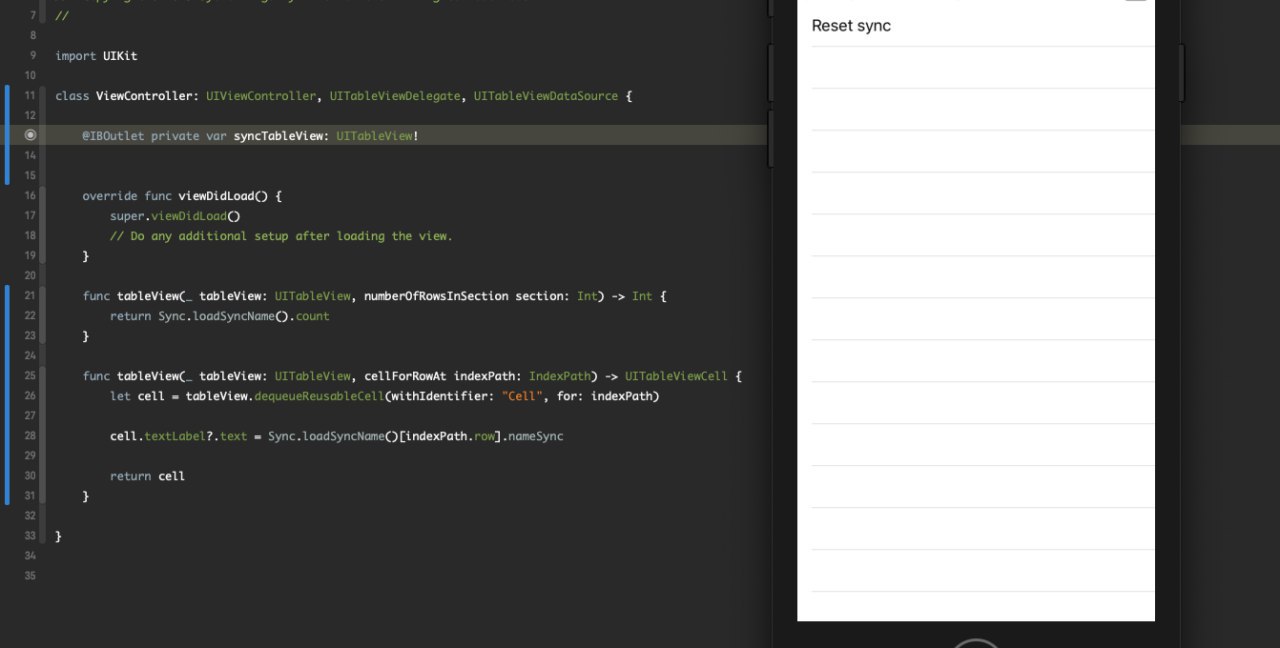Click line number 25 in the gutter
Viewport: 1280px width, 648px height.
coord(30,376)
